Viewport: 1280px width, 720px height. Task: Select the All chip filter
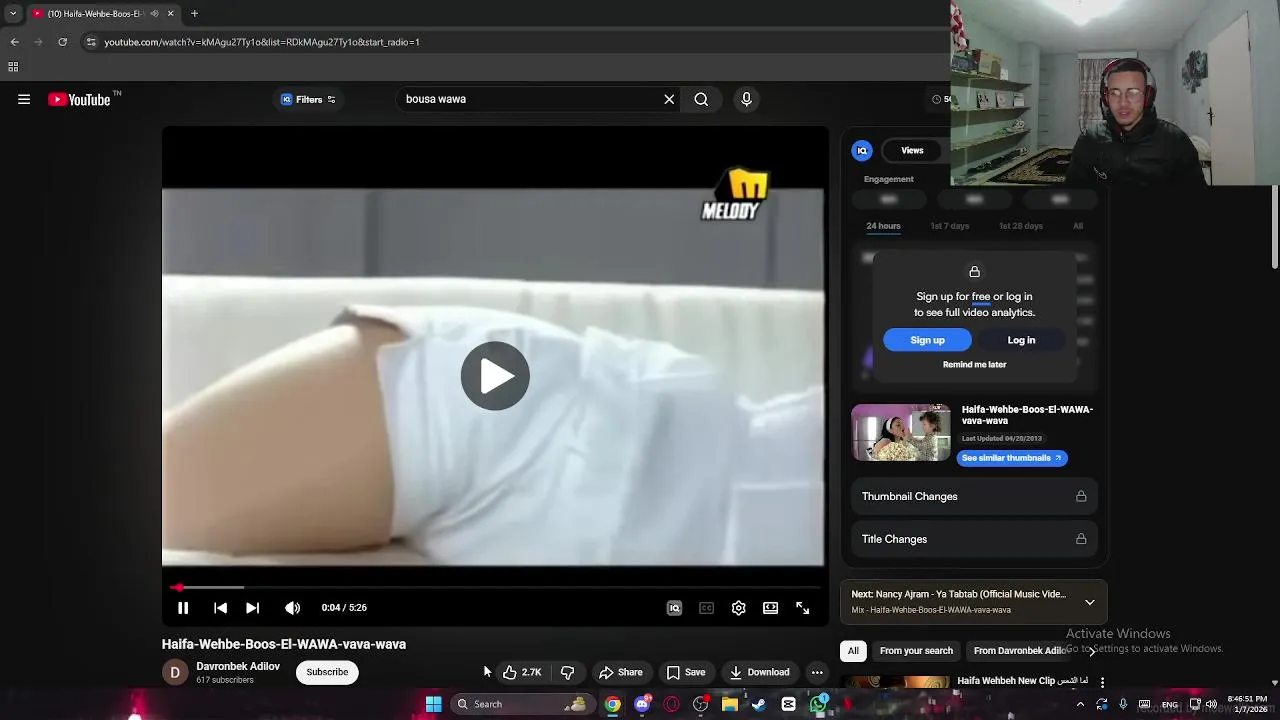pos(853,651)
